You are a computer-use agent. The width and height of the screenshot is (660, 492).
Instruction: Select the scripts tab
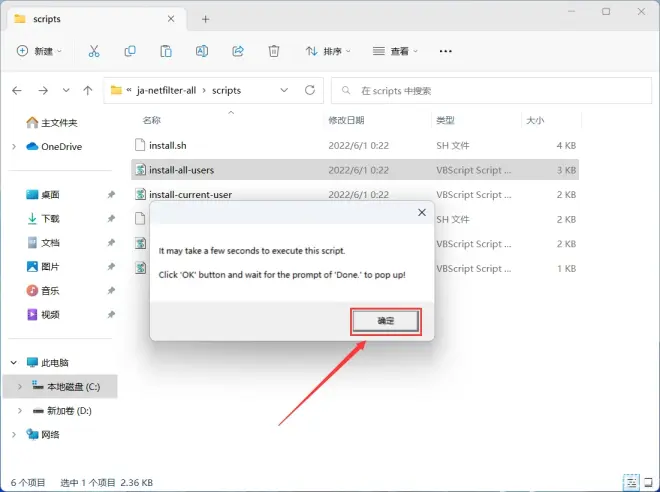(x=97, y=19)
